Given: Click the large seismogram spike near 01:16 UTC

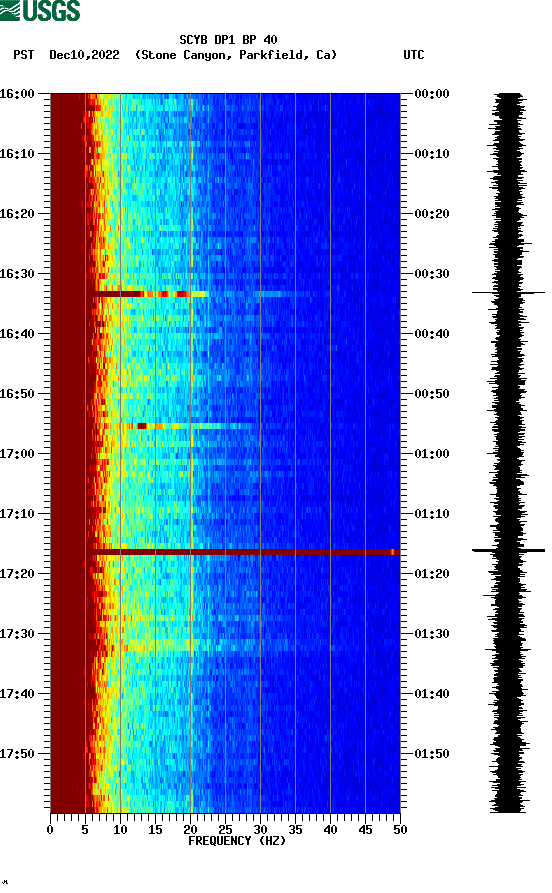Looking at the screenshot, I should 508,550.
